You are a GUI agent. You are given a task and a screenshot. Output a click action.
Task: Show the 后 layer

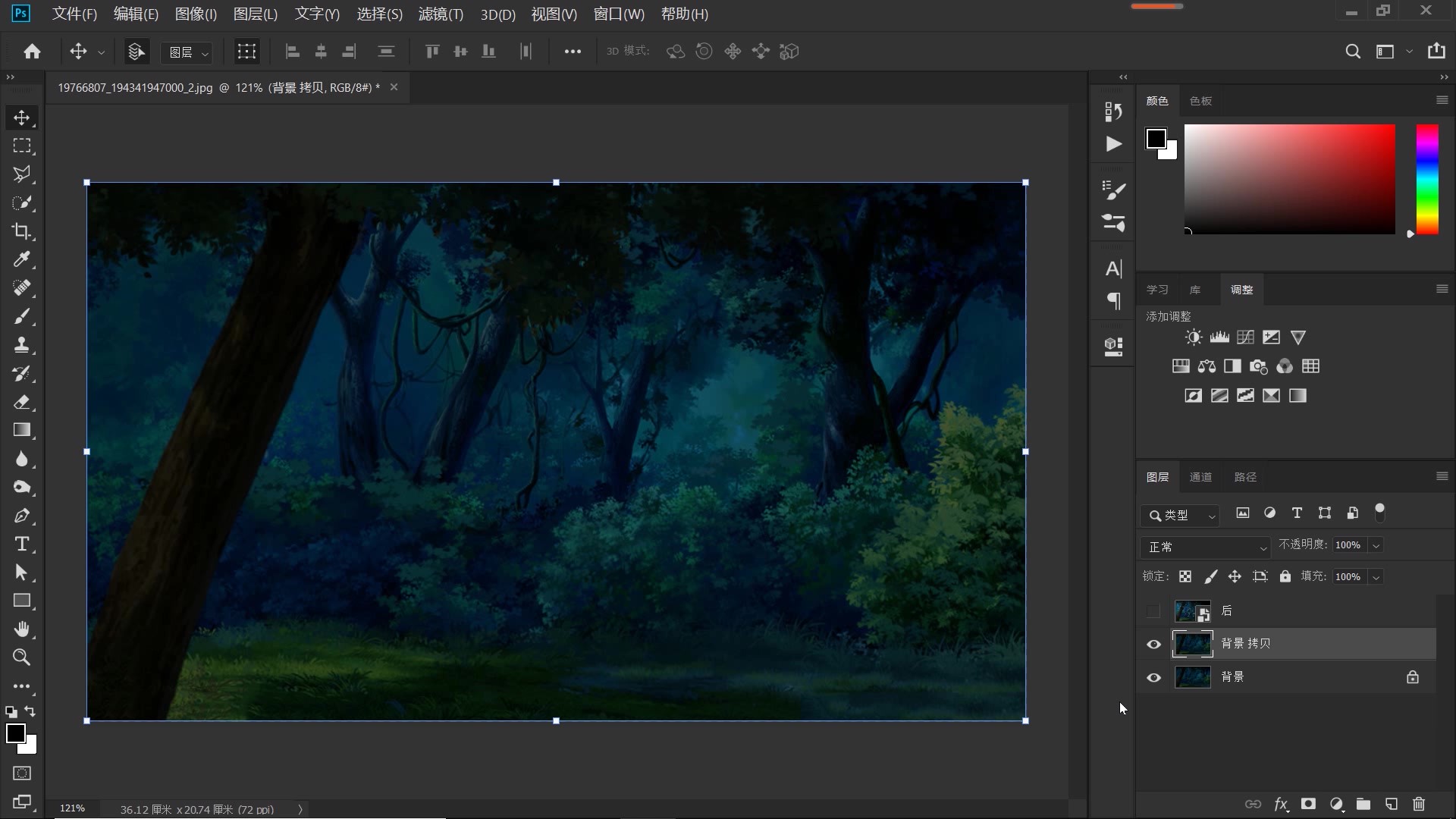point(1153,610)
